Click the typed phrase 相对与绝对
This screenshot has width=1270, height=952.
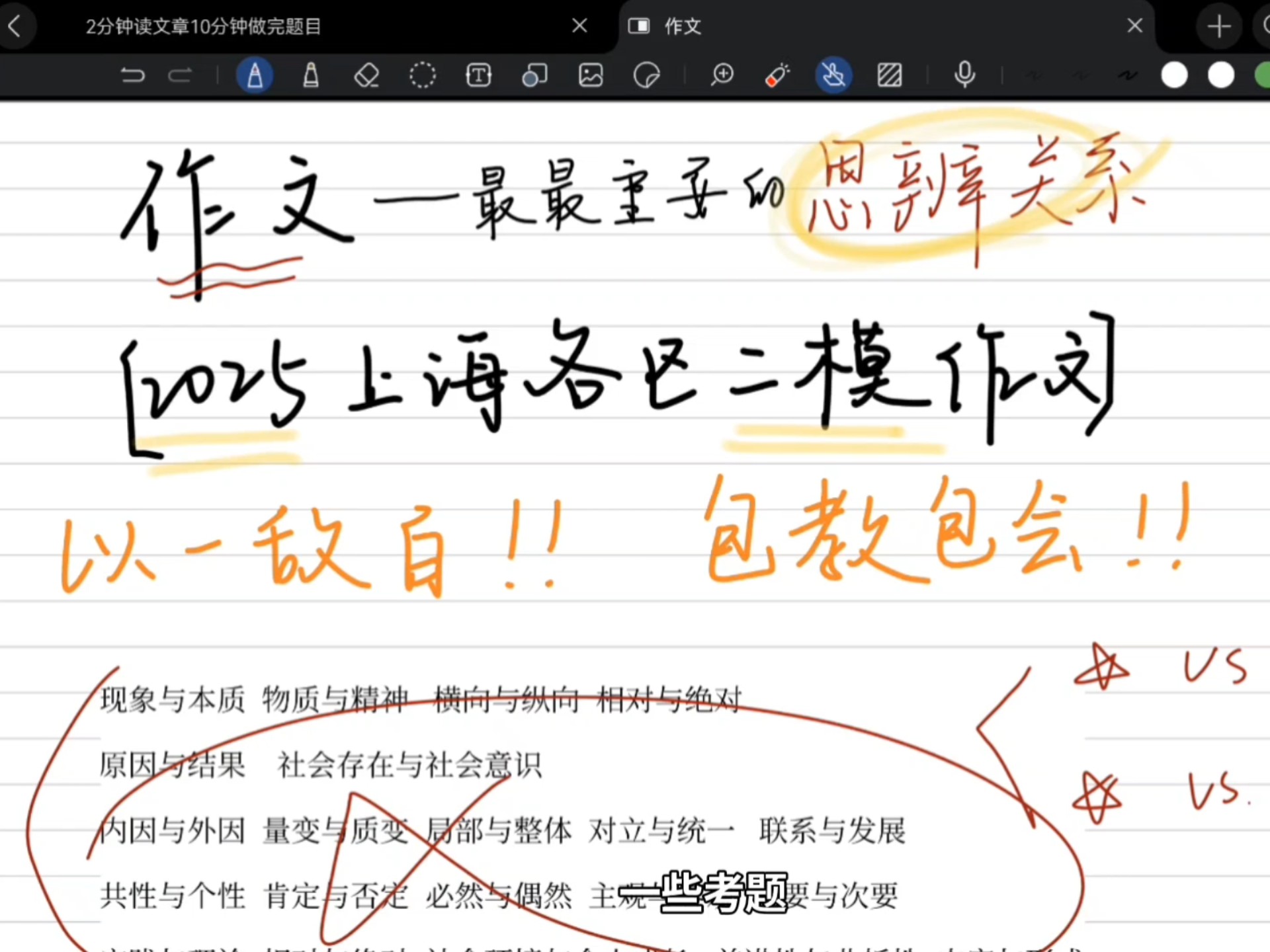pyautogui.click(x=669, y=699)
